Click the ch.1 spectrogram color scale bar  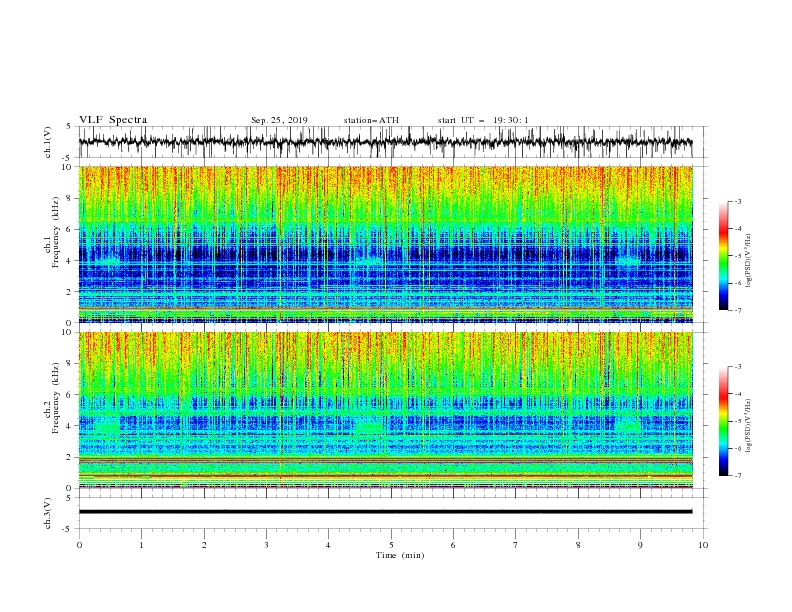[x=723, y=256]
